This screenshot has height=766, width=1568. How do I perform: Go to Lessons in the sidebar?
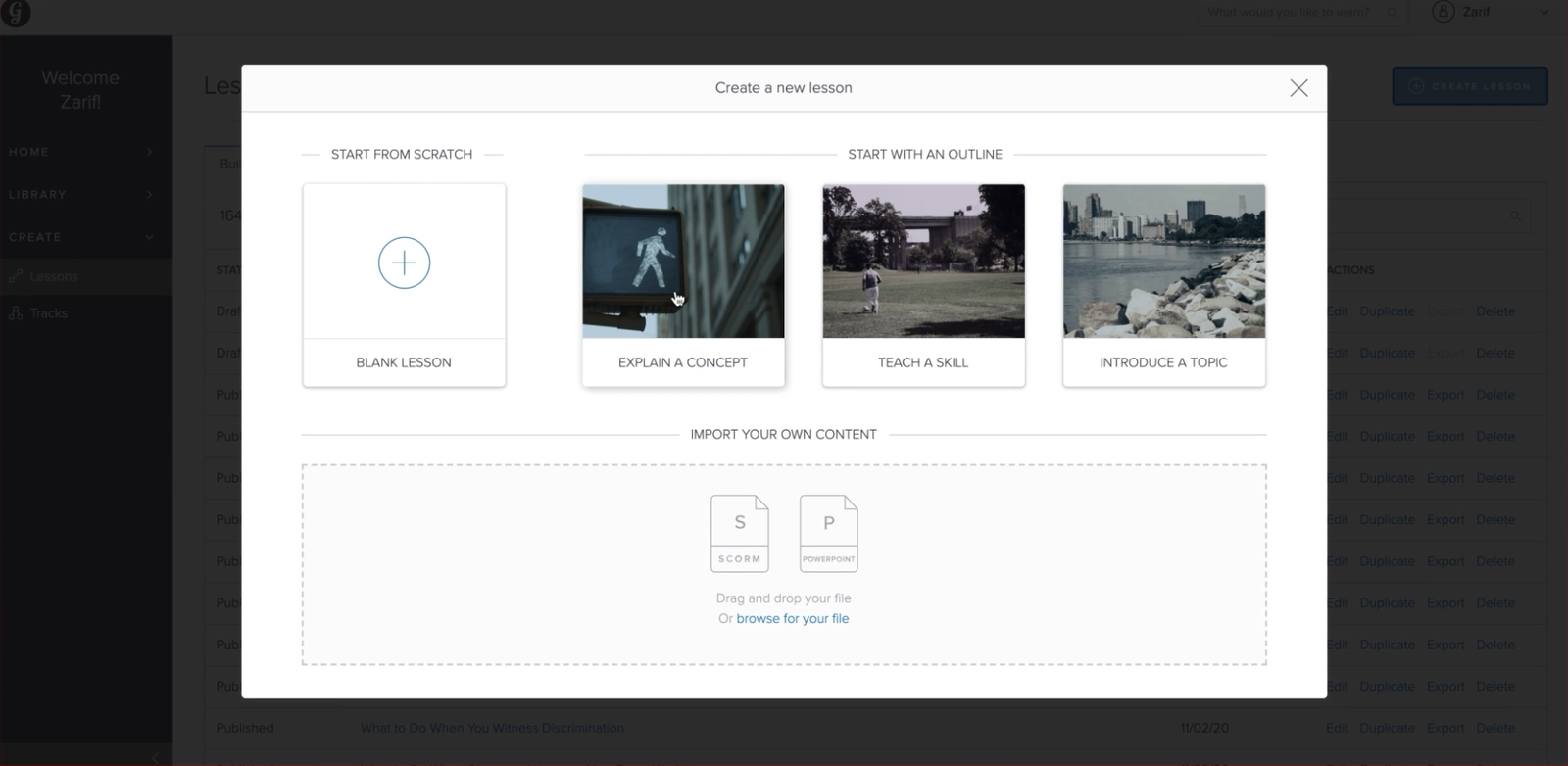[x=54, y=277]
